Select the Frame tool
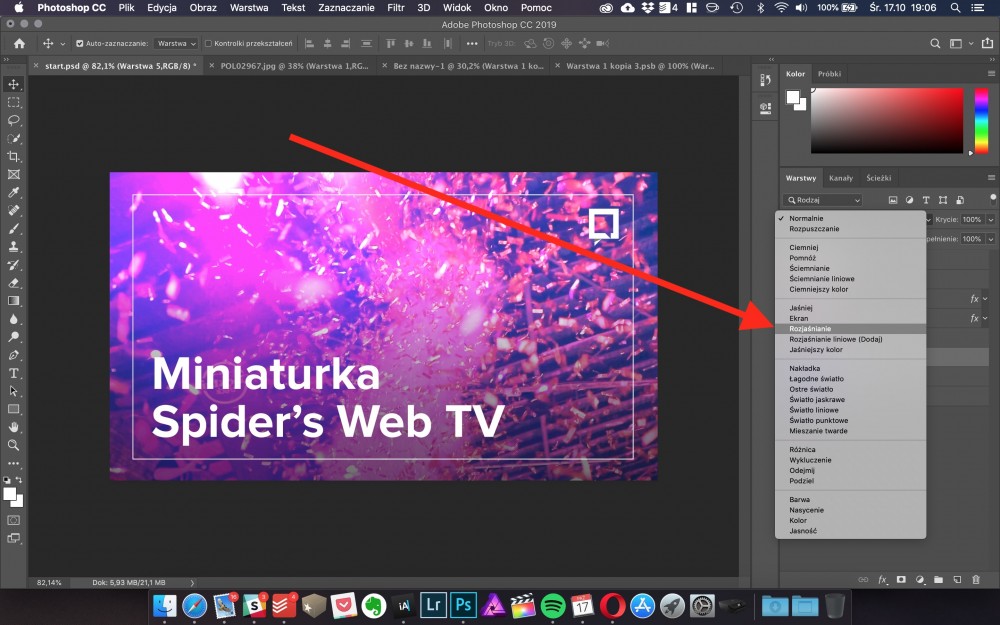The width and height of the screenshot is (1000, 625). [13, 174]
